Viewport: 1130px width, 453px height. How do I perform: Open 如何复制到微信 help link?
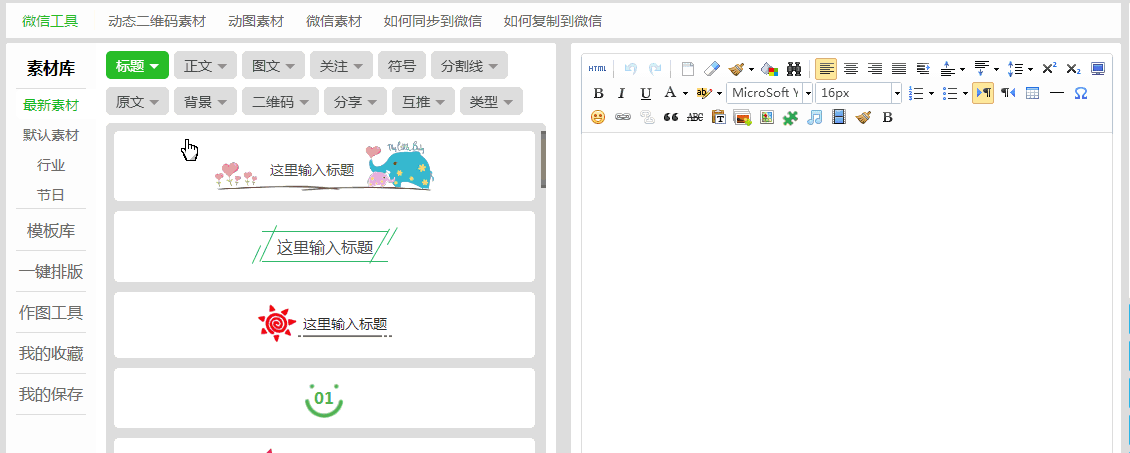[553, 21]
